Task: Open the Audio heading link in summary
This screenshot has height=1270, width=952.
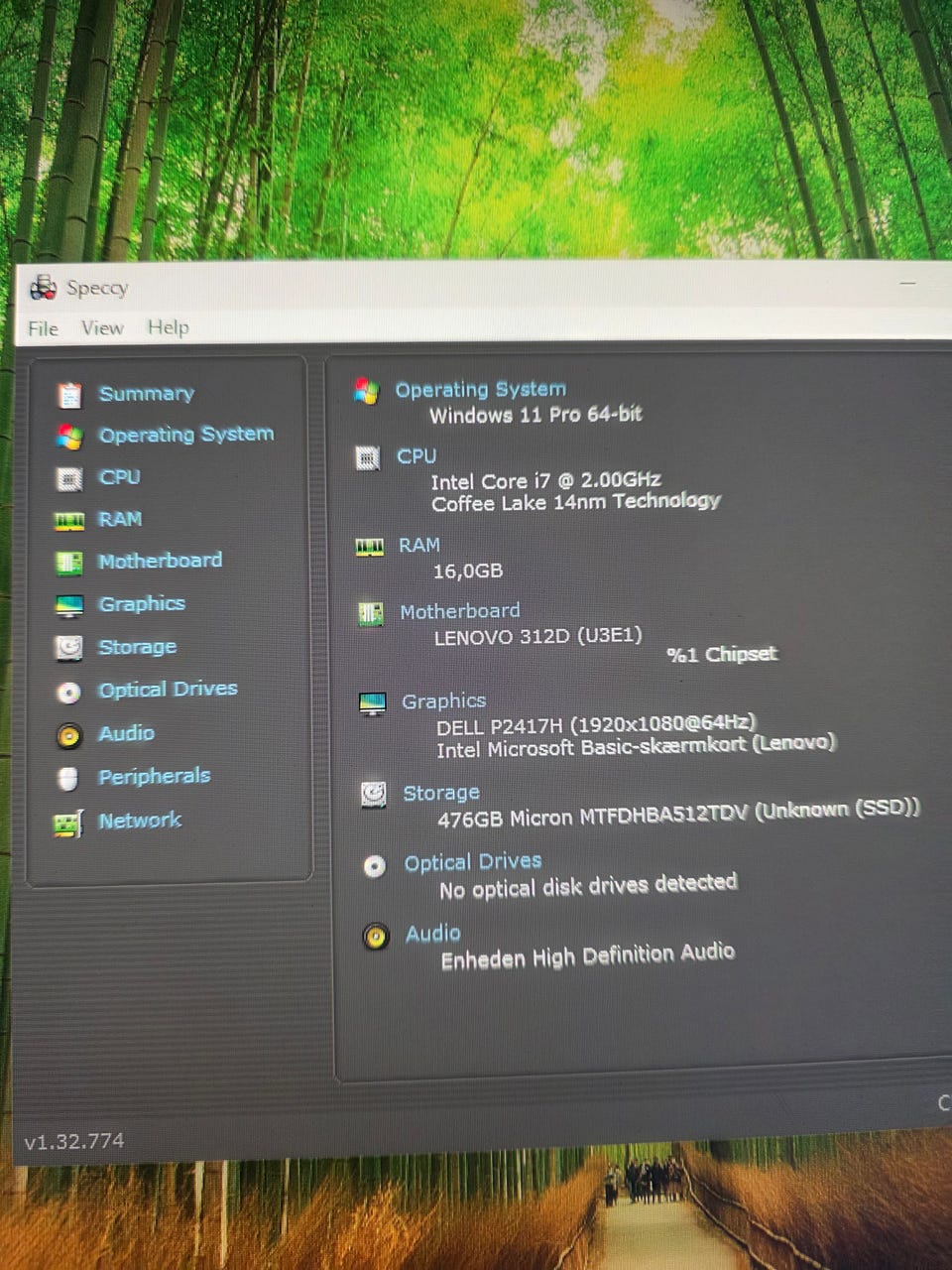Action: 432,934
